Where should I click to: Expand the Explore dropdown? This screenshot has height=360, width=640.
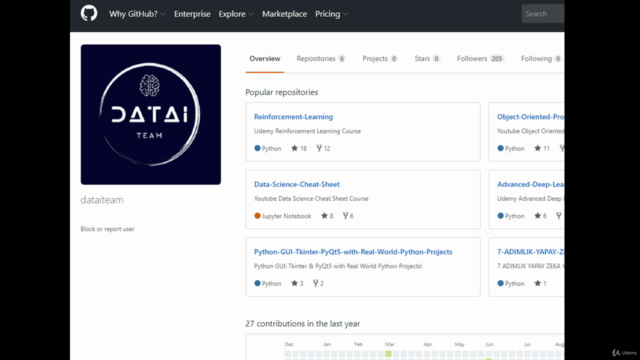tap(236, 14)
